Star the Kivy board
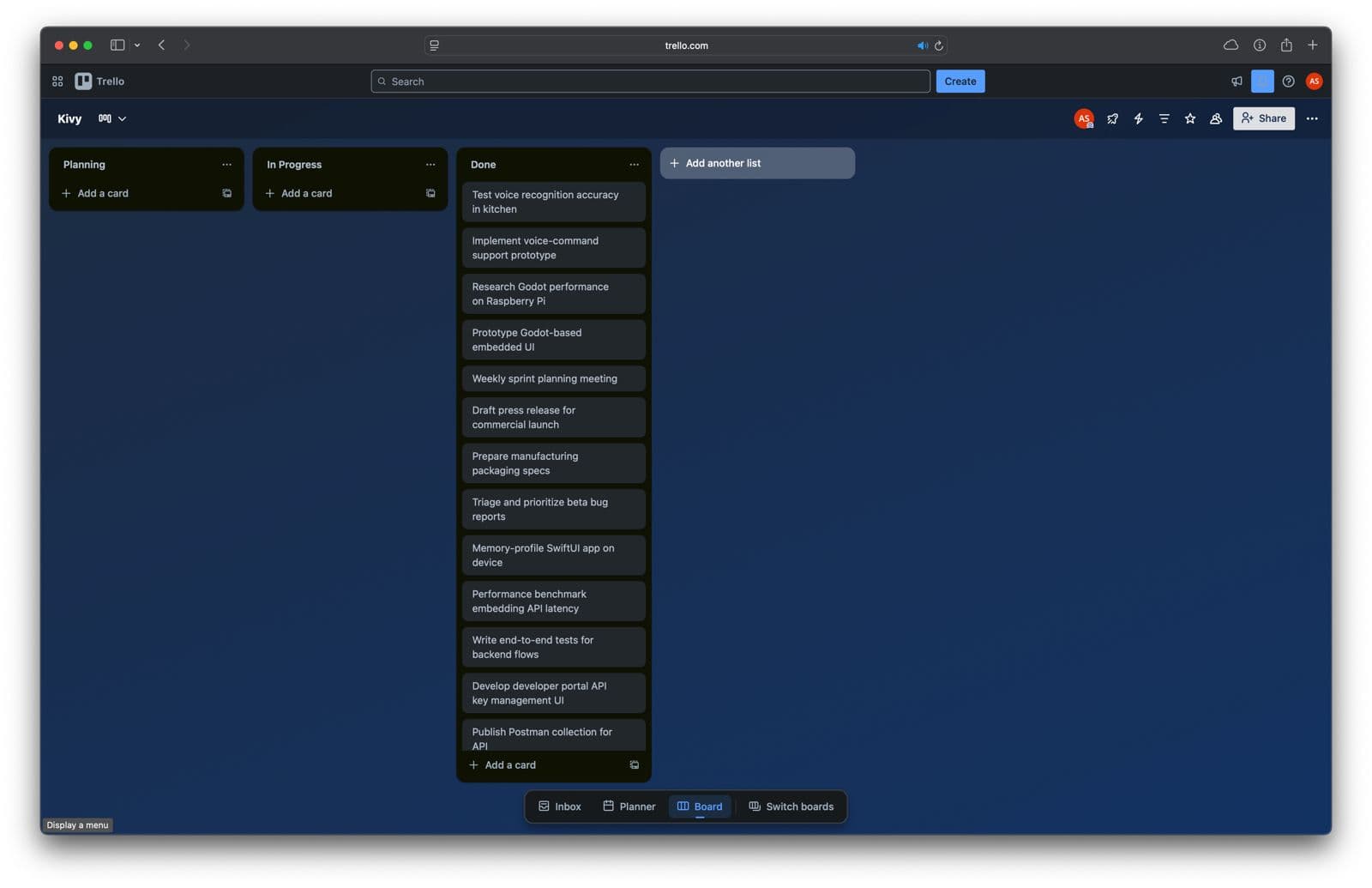 [x=1189, y=118]
